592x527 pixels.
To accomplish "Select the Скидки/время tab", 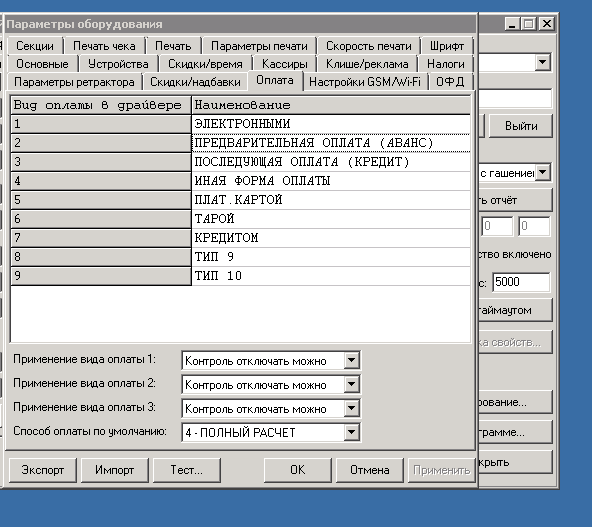I will pos(205,64).
